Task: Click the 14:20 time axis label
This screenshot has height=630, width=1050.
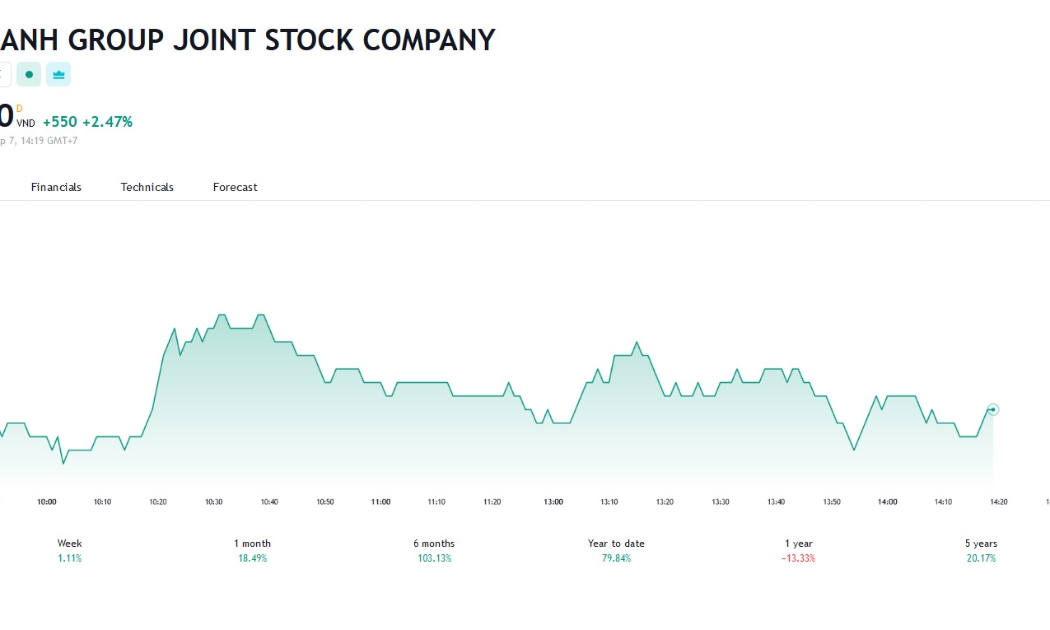Action: [998, 501]
